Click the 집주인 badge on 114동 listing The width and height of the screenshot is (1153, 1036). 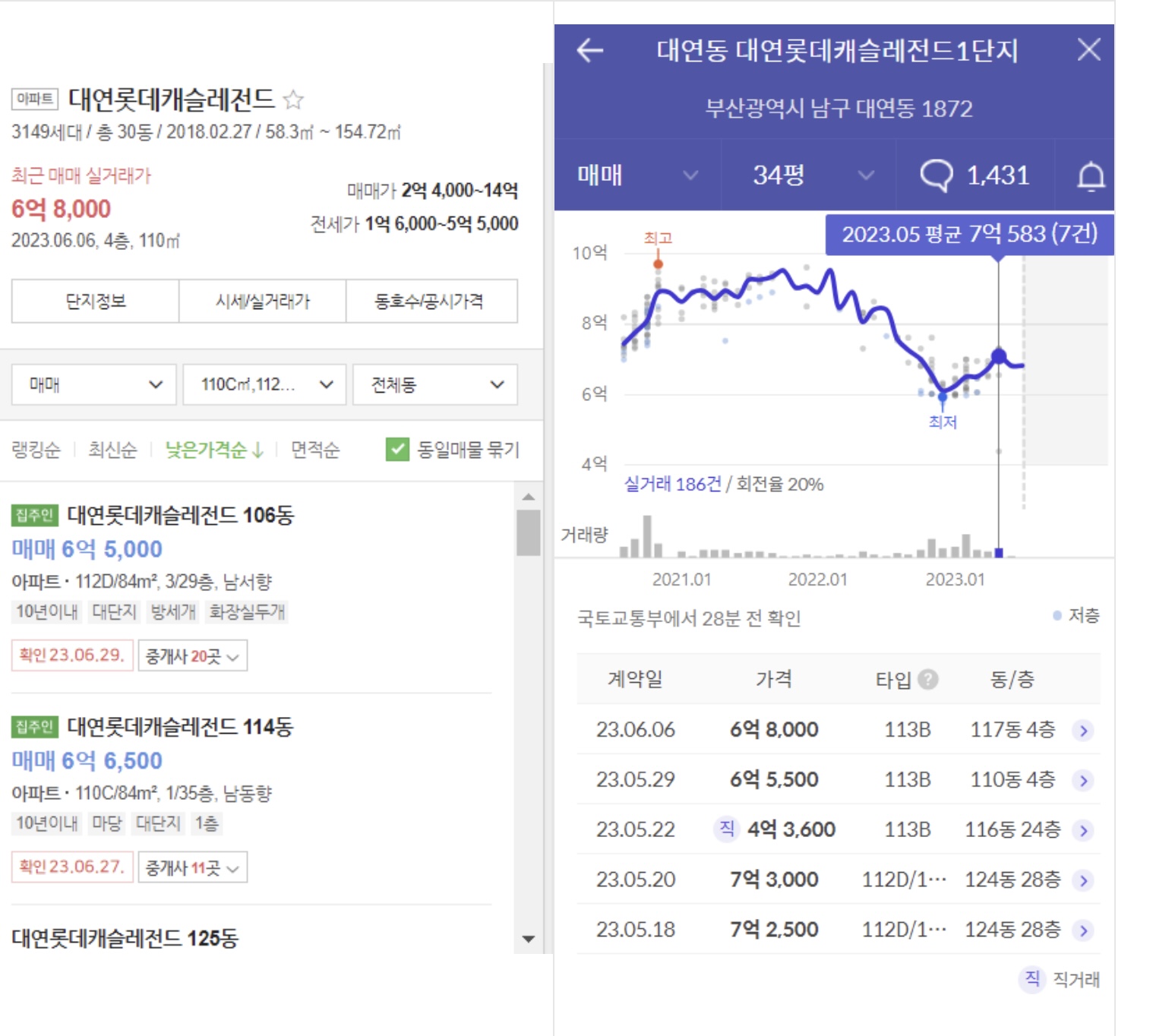(34, 727)
